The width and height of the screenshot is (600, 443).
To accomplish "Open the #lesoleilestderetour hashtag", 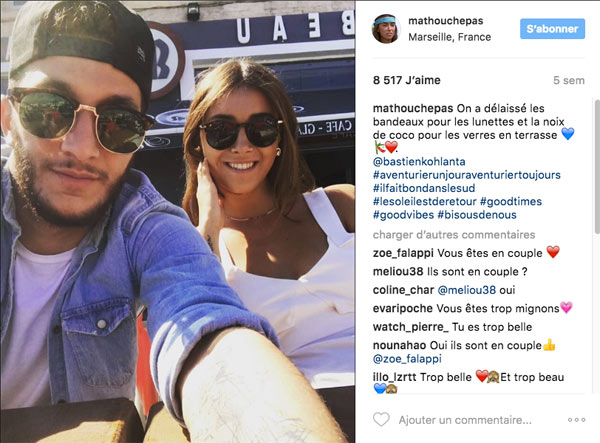I will coord(425,202).
